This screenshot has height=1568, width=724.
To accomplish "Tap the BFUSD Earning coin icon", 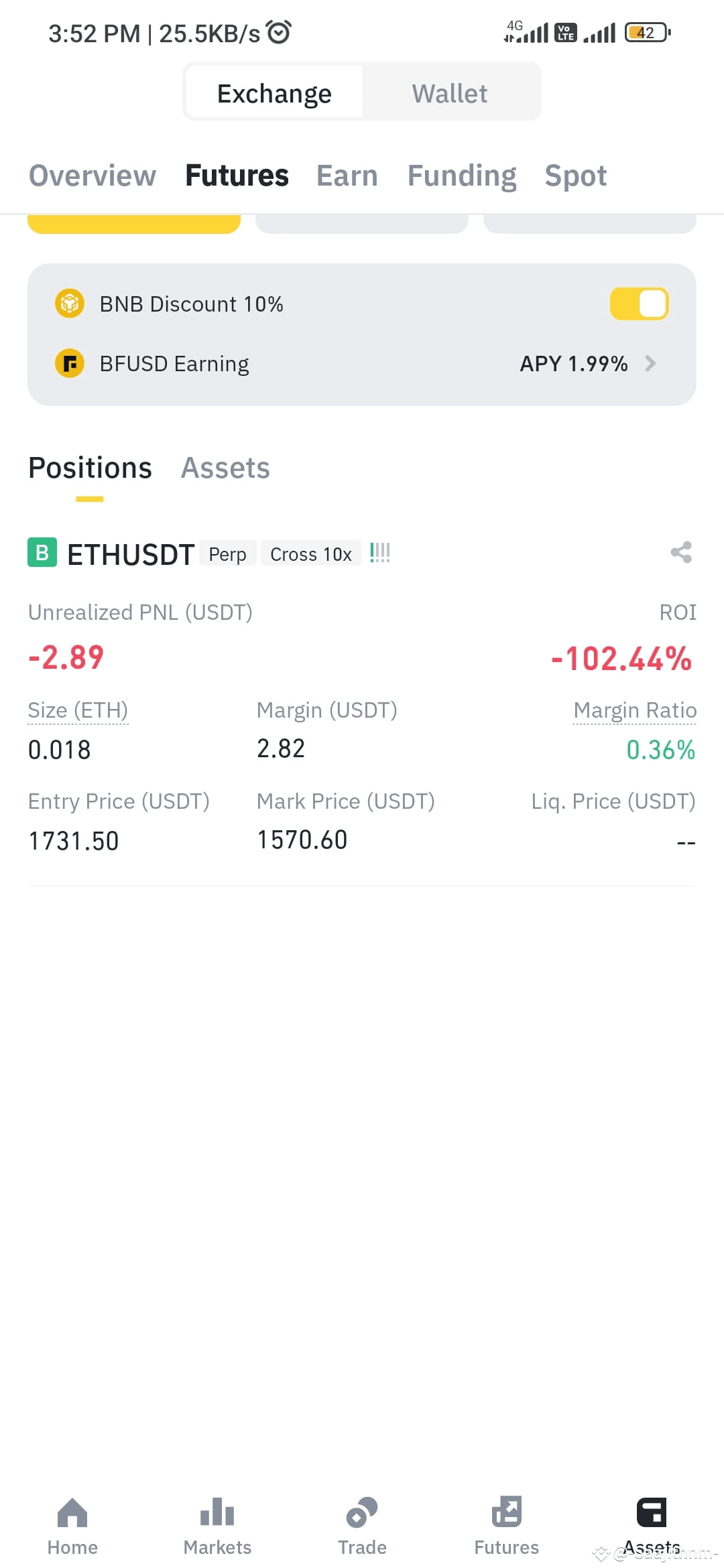I will (69, 364).
